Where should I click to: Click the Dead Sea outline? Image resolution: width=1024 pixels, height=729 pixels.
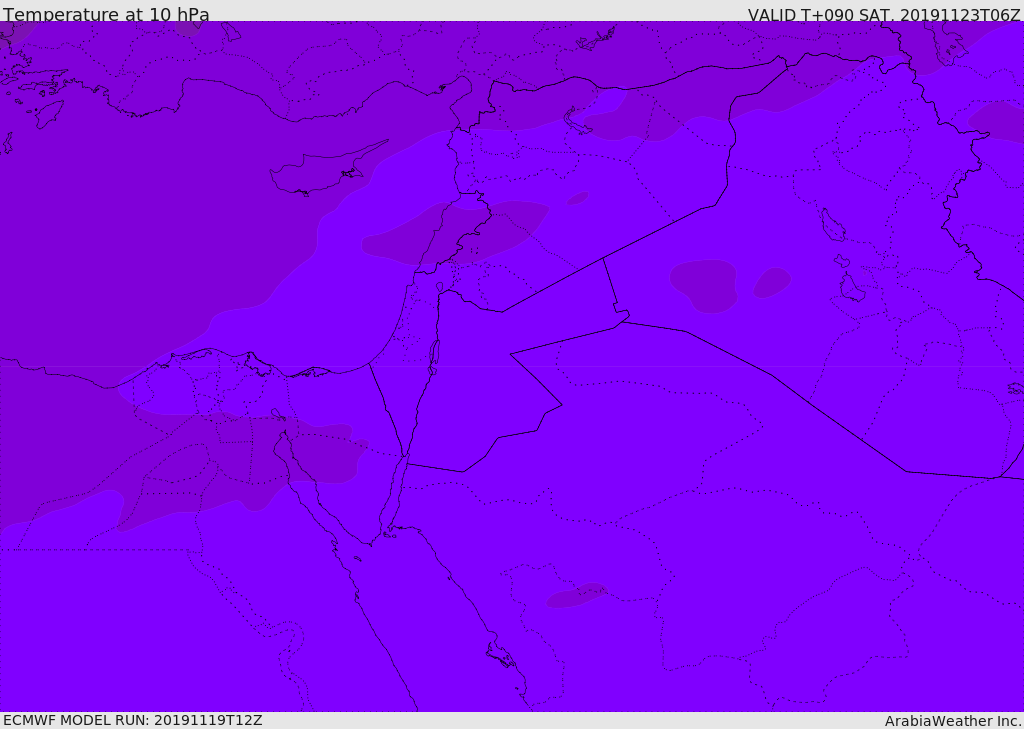(434, 355)
